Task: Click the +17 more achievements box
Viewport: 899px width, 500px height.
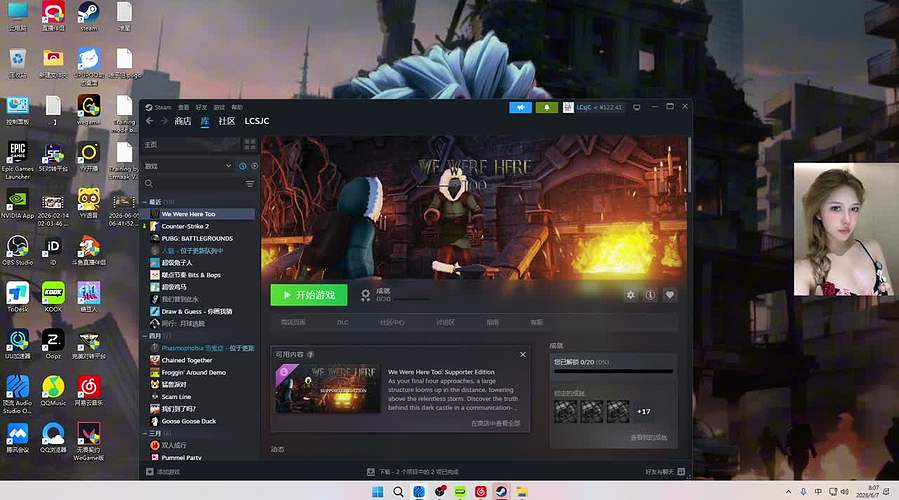Action: coord(644,412)
